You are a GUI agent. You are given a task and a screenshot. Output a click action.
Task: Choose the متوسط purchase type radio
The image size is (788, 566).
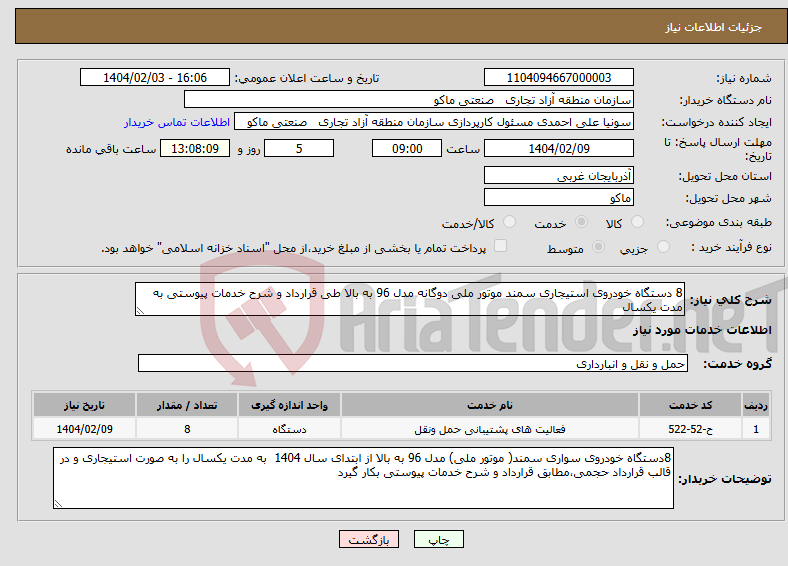tap(598, 246)
